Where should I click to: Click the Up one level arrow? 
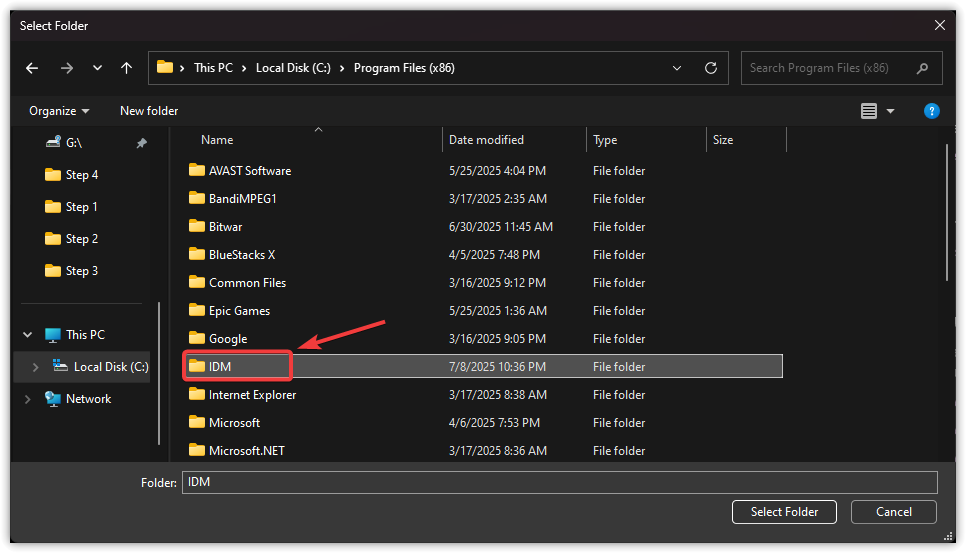(x=126, y=68)
